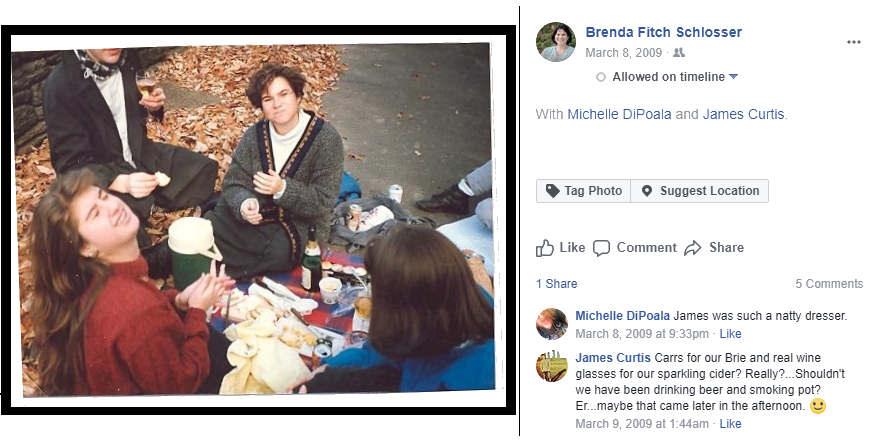Click the thumbs-up Like icon
Image resolution: width=886 pixels, height=442 pixels.
[545, 248]
